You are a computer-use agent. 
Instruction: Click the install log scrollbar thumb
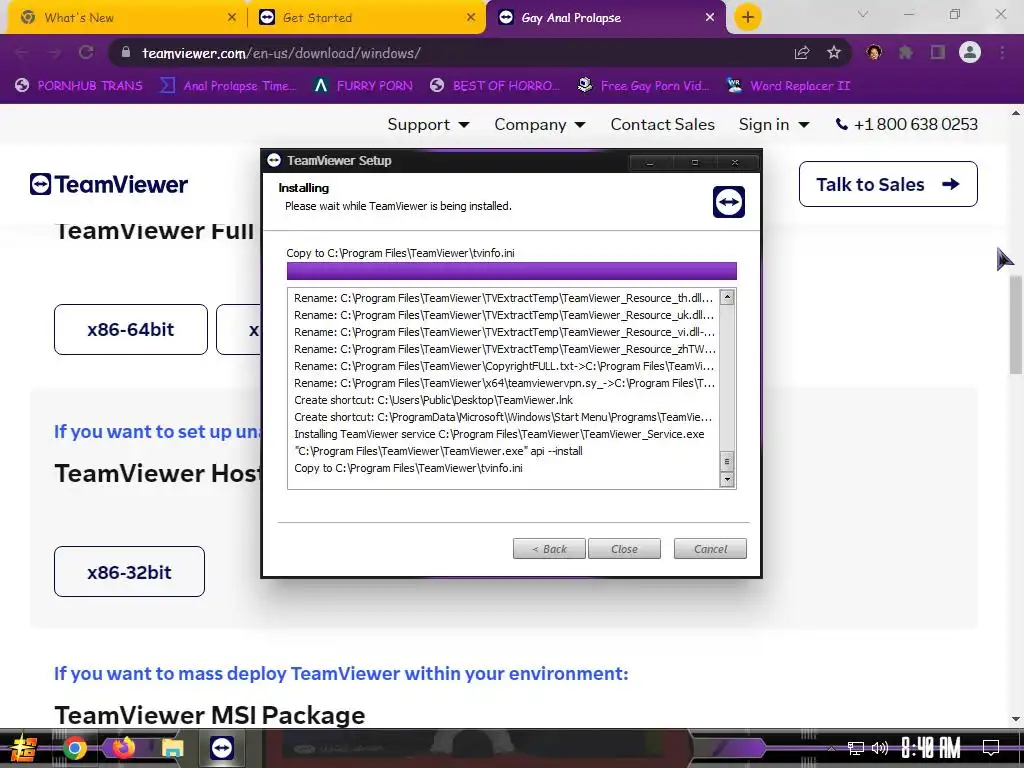pyautogui.click(x=727, y=461)
